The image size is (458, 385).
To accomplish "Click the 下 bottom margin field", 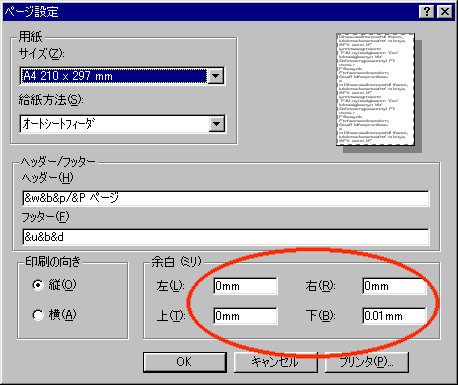I will click(394, 316).
